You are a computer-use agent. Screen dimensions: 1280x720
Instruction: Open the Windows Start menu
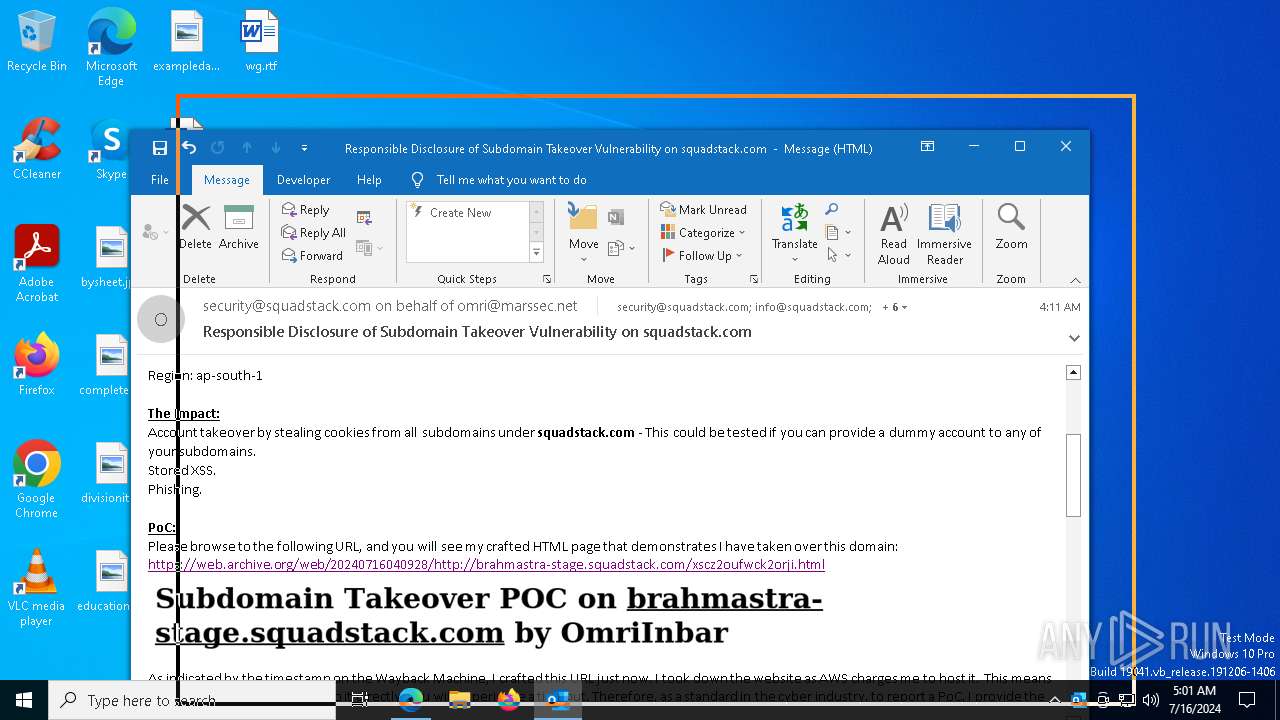(24, 700)
